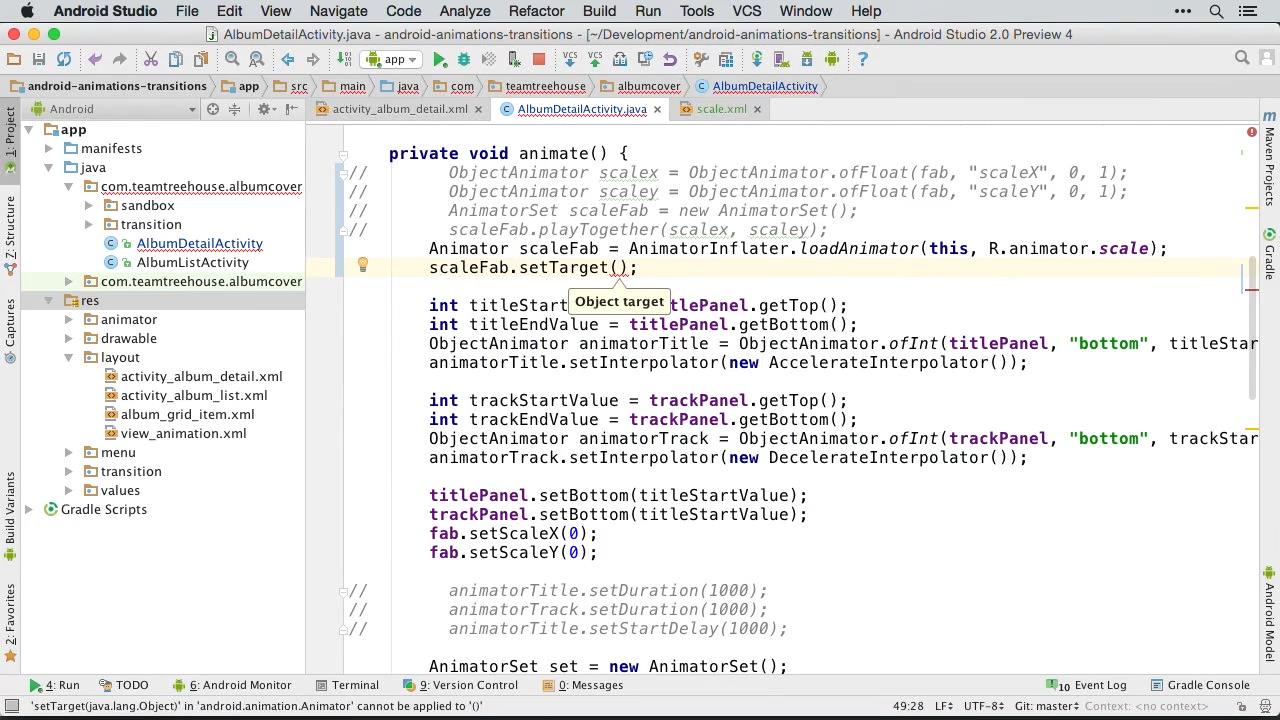
Task: Click Scroll from Source target icon
Action: pos(212,109)
